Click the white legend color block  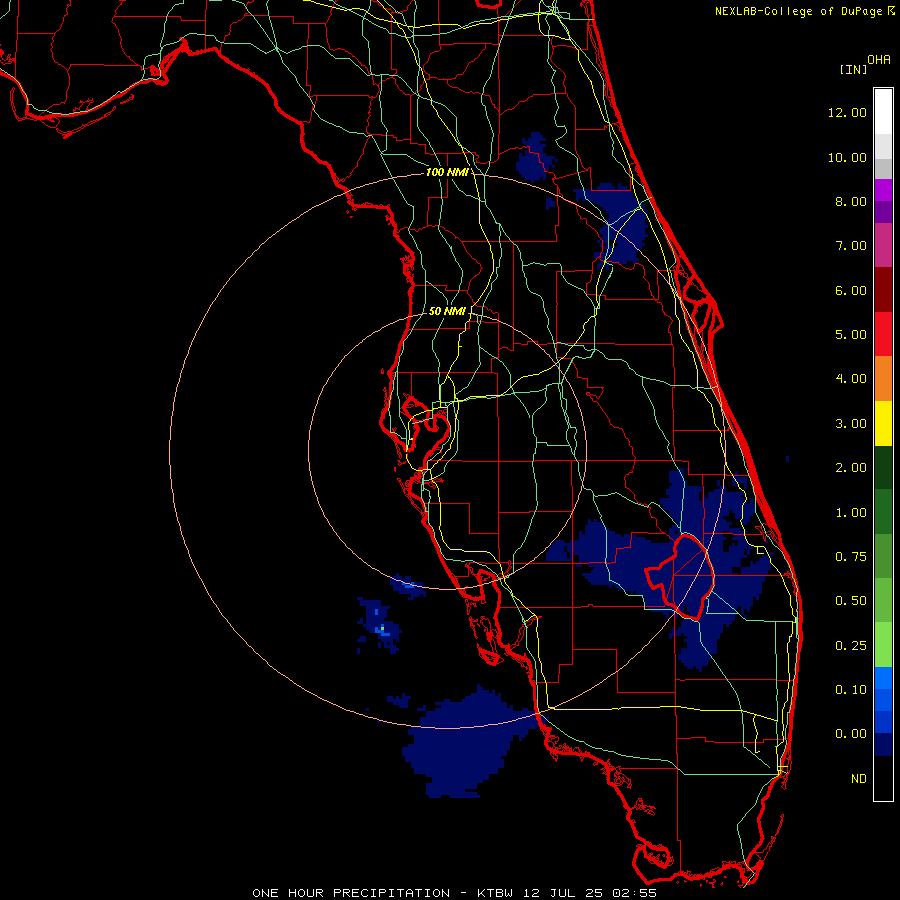point(883,112)
